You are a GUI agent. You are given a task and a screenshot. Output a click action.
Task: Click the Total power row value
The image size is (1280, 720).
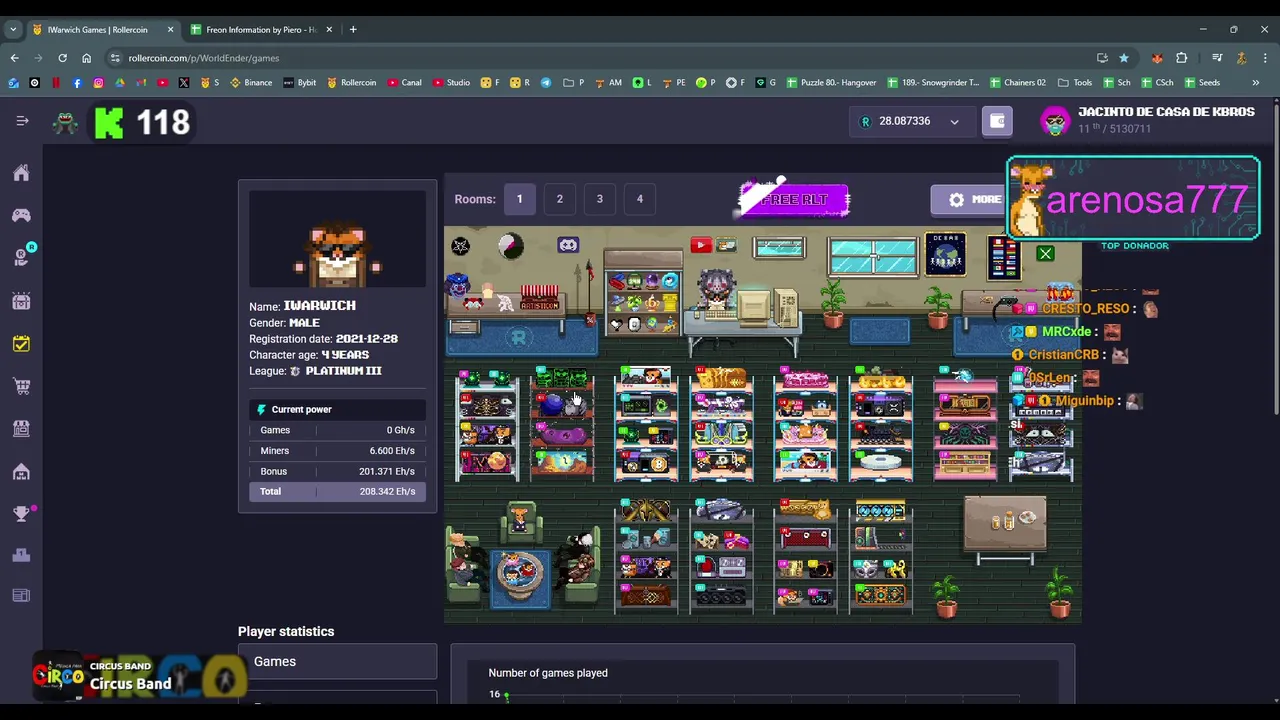point(386,491)
